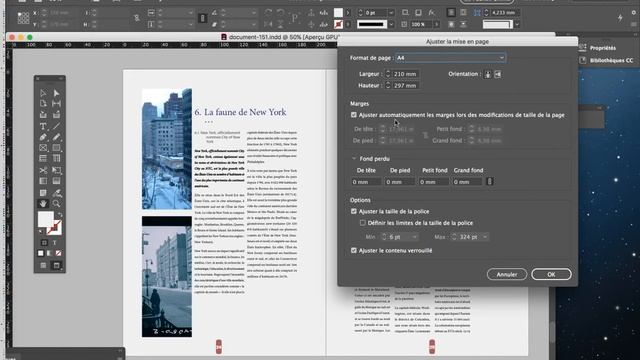Click the OK button
The height and width of the screenshot is (360, 640).
click(551, 274)
